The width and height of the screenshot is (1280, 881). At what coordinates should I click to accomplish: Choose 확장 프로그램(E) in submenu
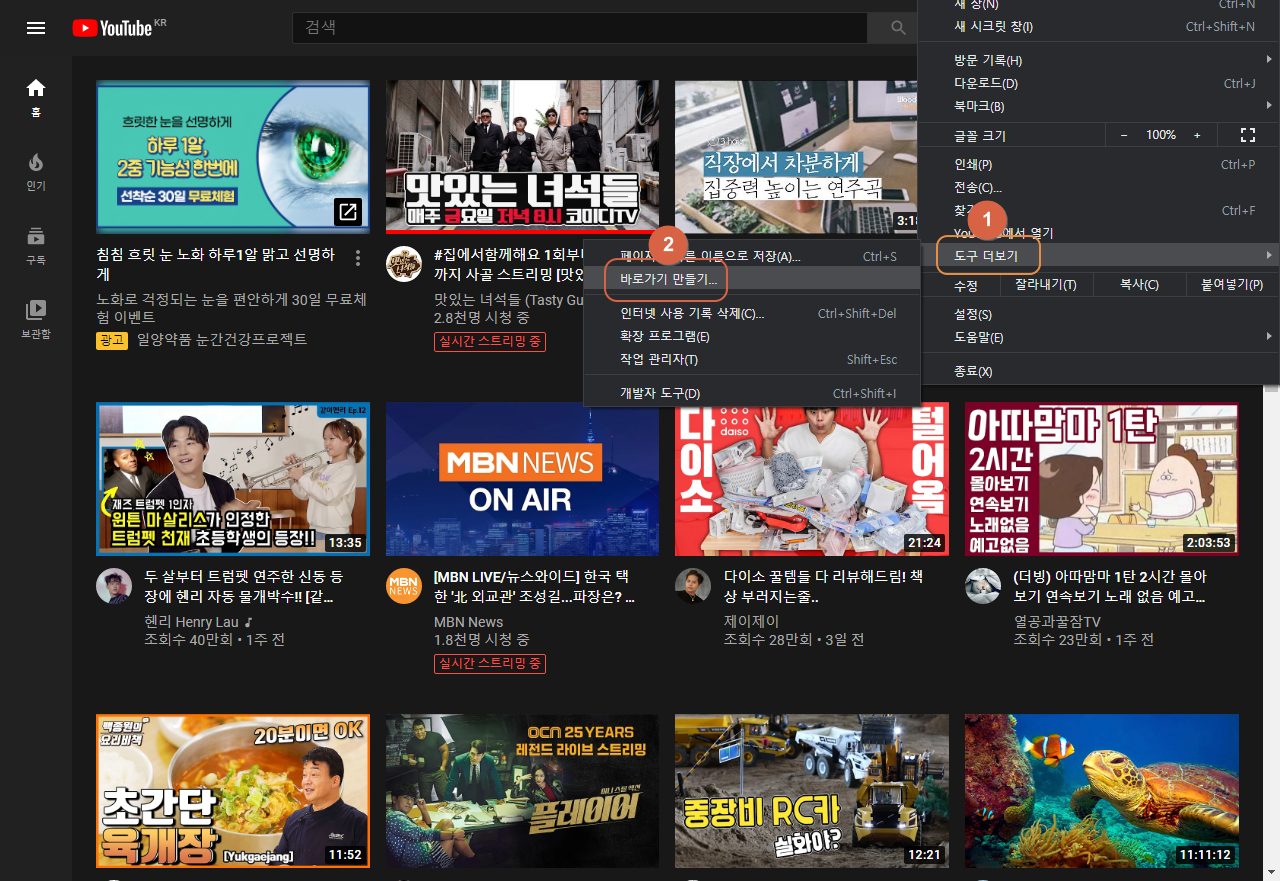pos(752,337)
